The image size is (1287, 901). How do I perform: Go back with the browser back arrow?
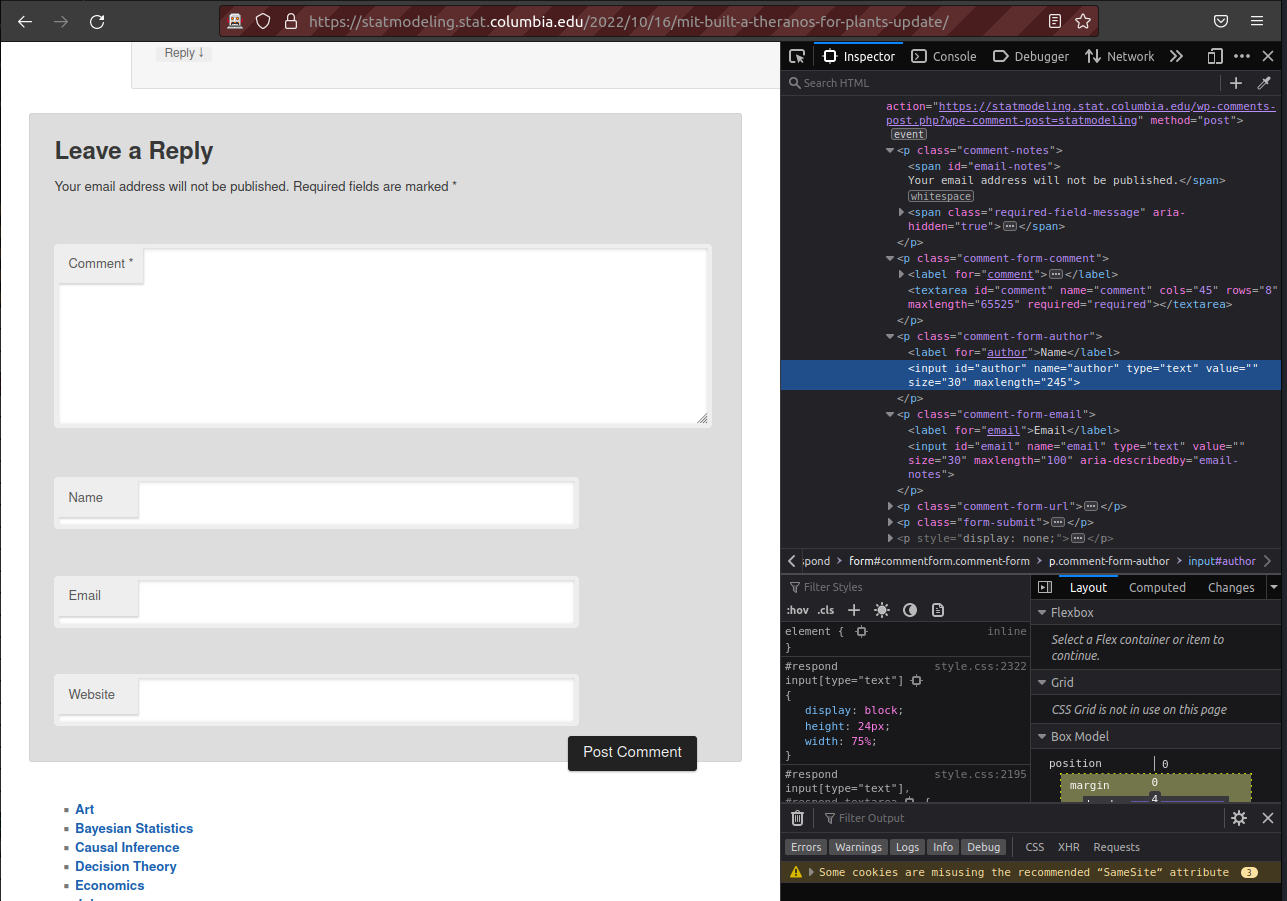click(x=25, y=21)
